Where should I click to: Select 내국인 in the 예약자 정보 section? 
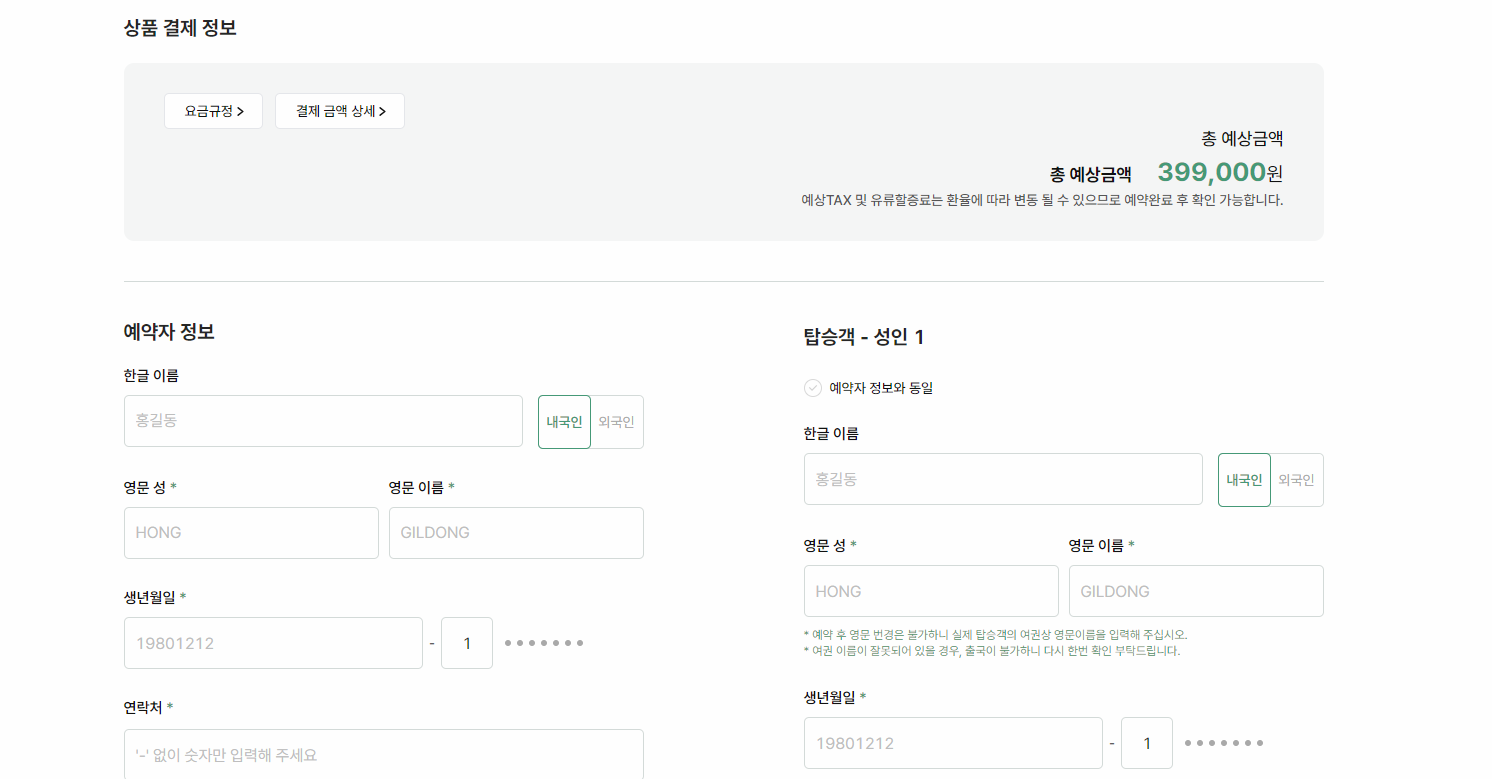(x=564, y=421)
